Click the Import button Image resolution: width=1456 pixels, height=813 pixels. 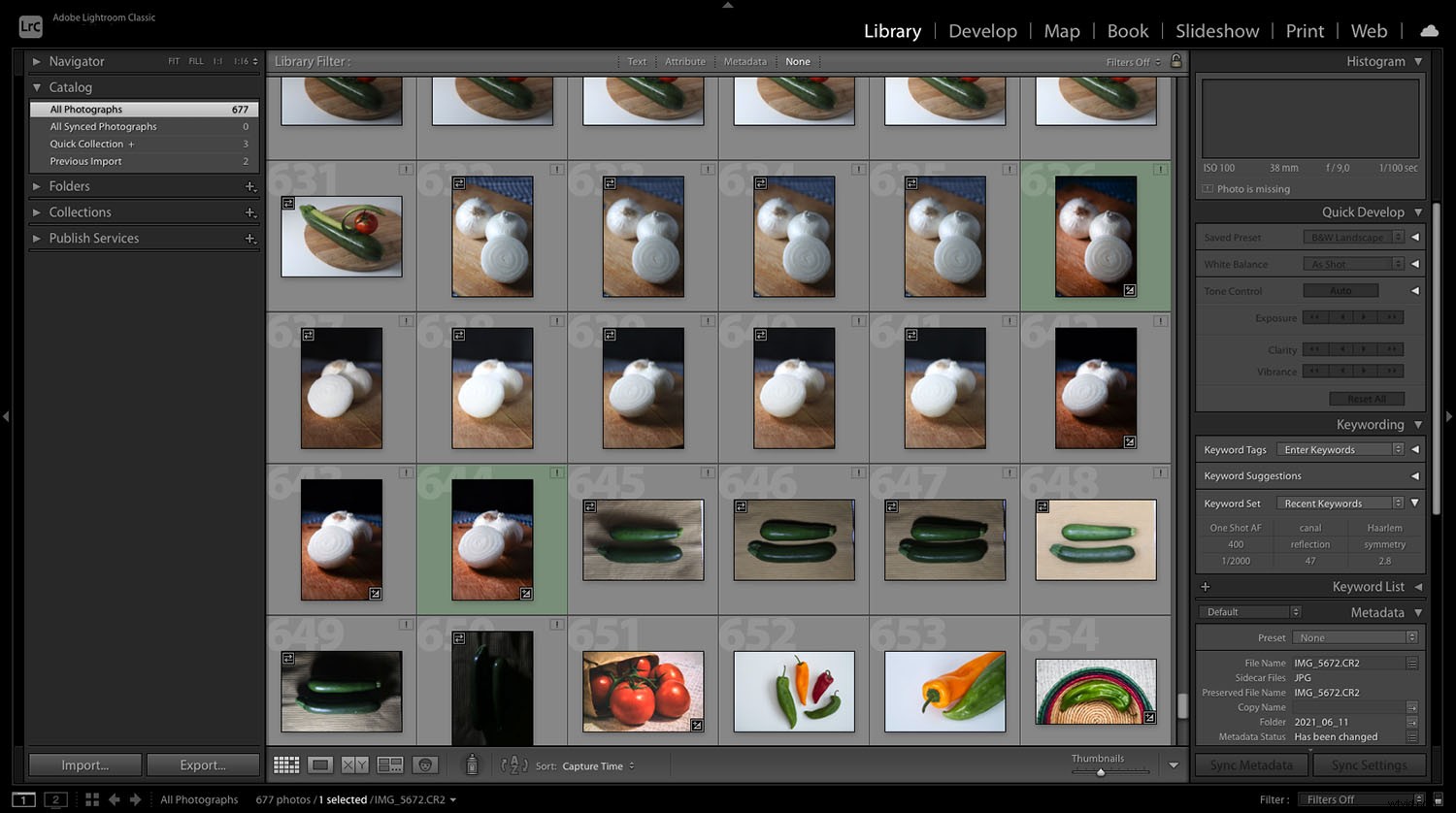coord(84,764)
